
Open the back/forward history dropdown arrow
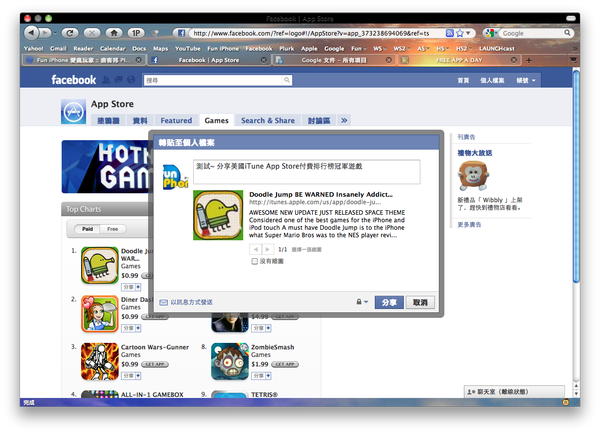point(55,33)
